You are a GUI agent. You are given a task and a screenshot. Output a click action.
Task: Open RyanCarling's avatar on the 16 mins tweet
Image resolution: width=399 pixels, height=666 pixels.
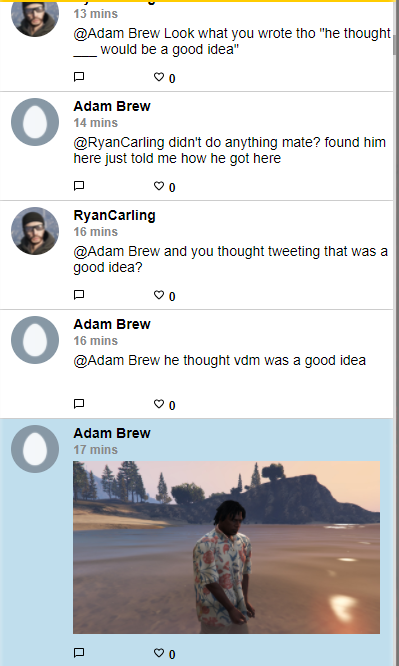[35, 231]
